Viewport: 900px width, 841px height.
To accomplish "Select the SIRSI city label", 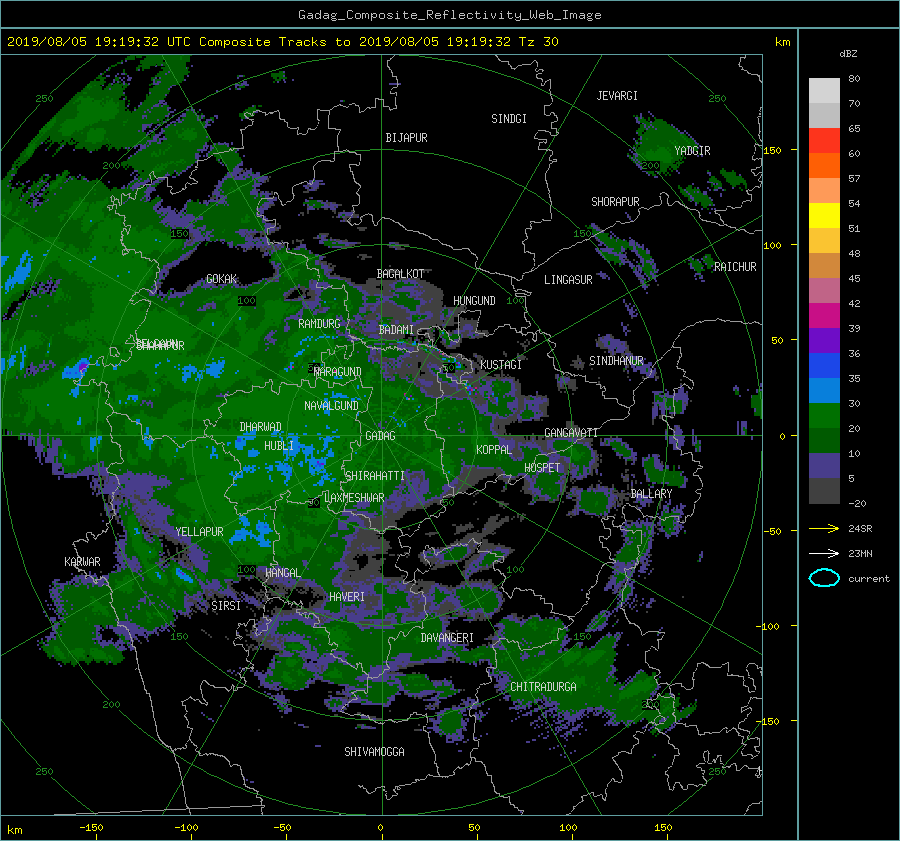I will tap(226, 606).
